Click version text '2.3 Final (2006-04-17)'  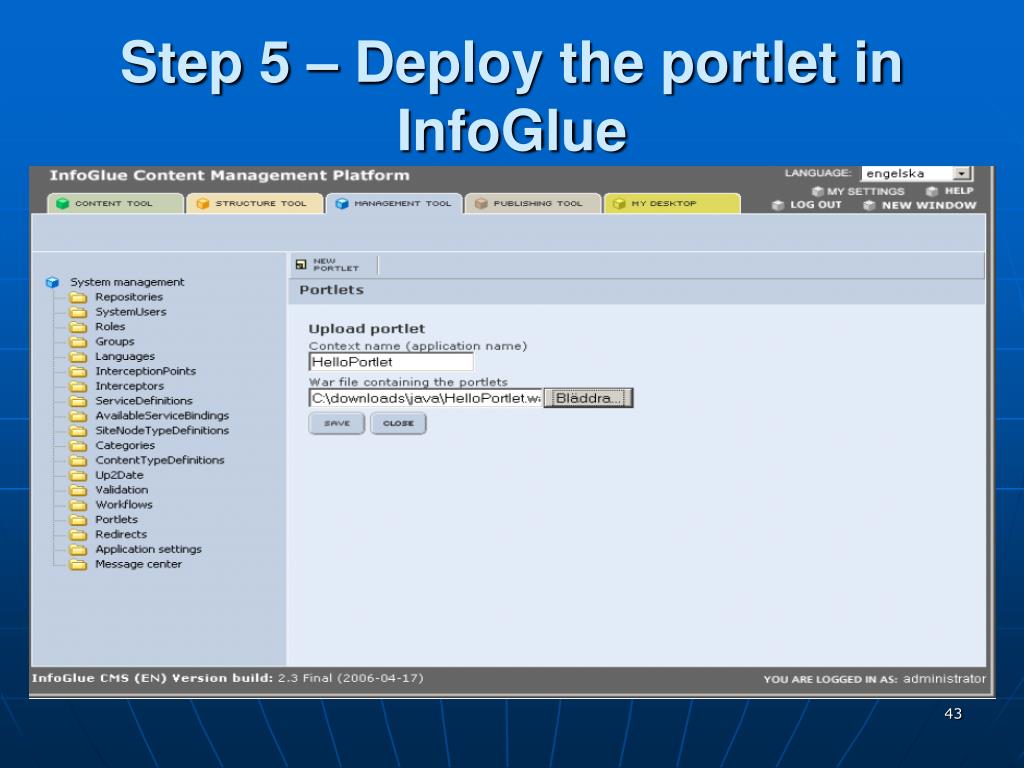click(351, 678)
